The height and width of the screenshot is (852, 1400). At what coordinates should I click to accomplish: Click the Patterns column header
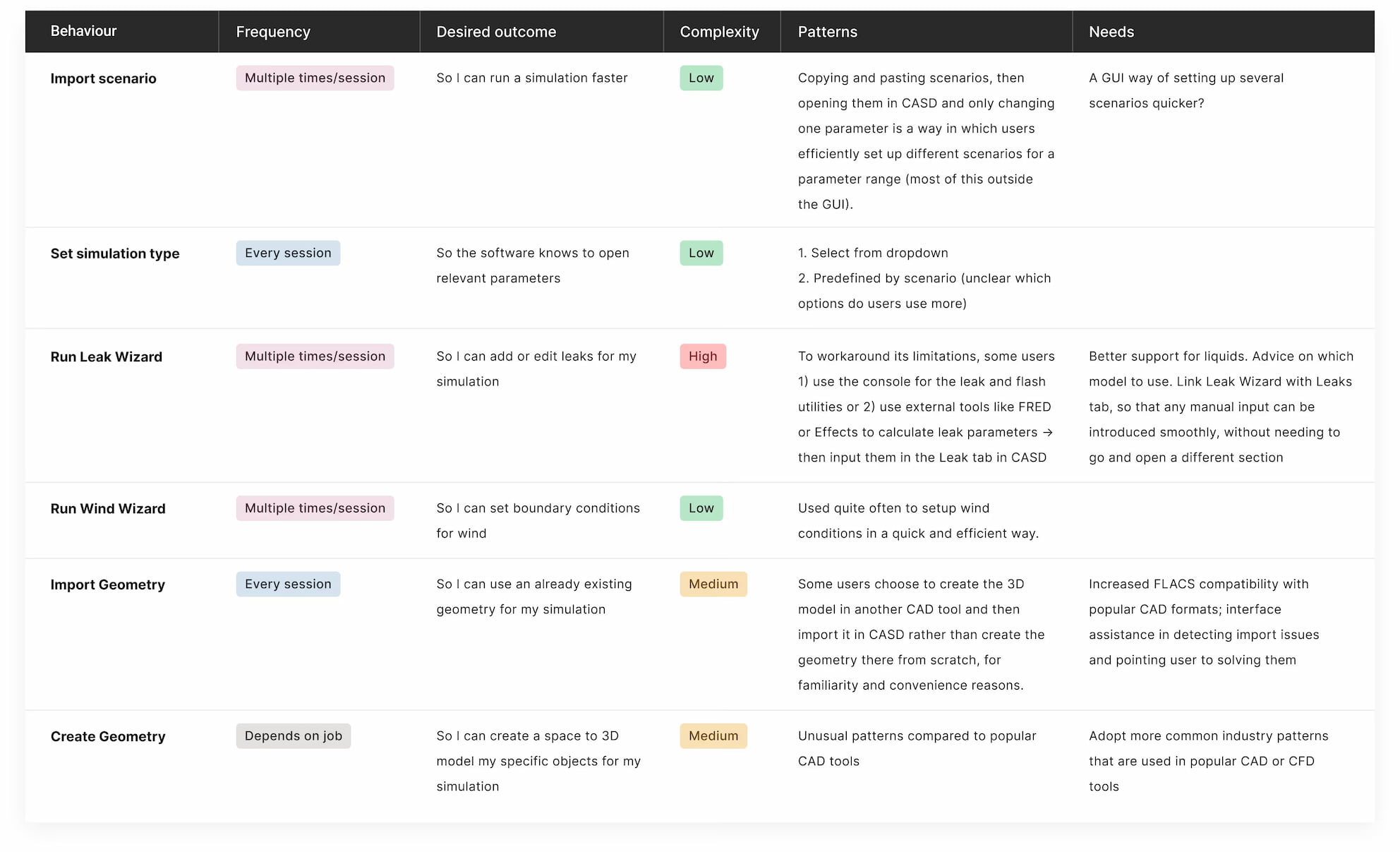[x=827, y=32]
